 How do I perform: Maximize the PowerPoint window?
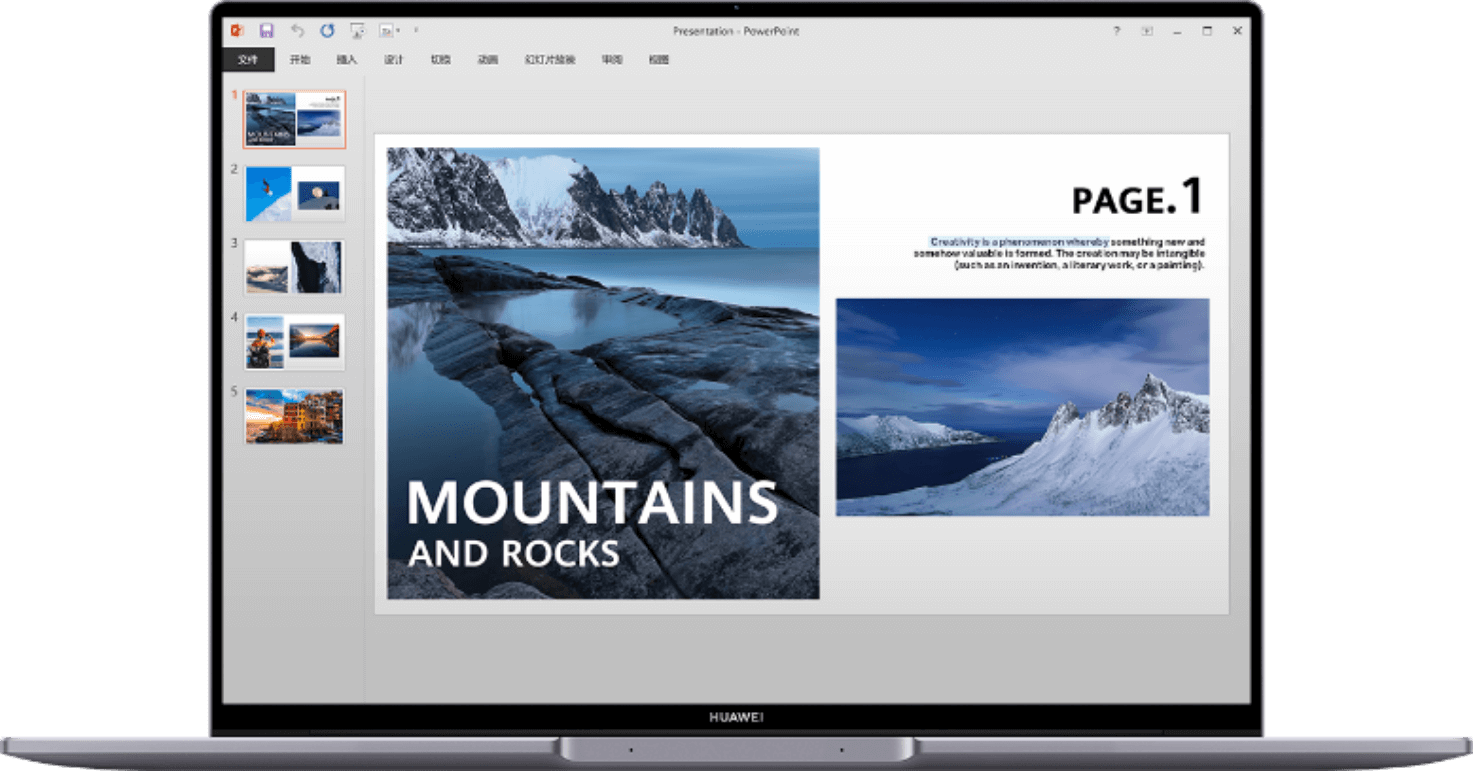point(1207,31)
